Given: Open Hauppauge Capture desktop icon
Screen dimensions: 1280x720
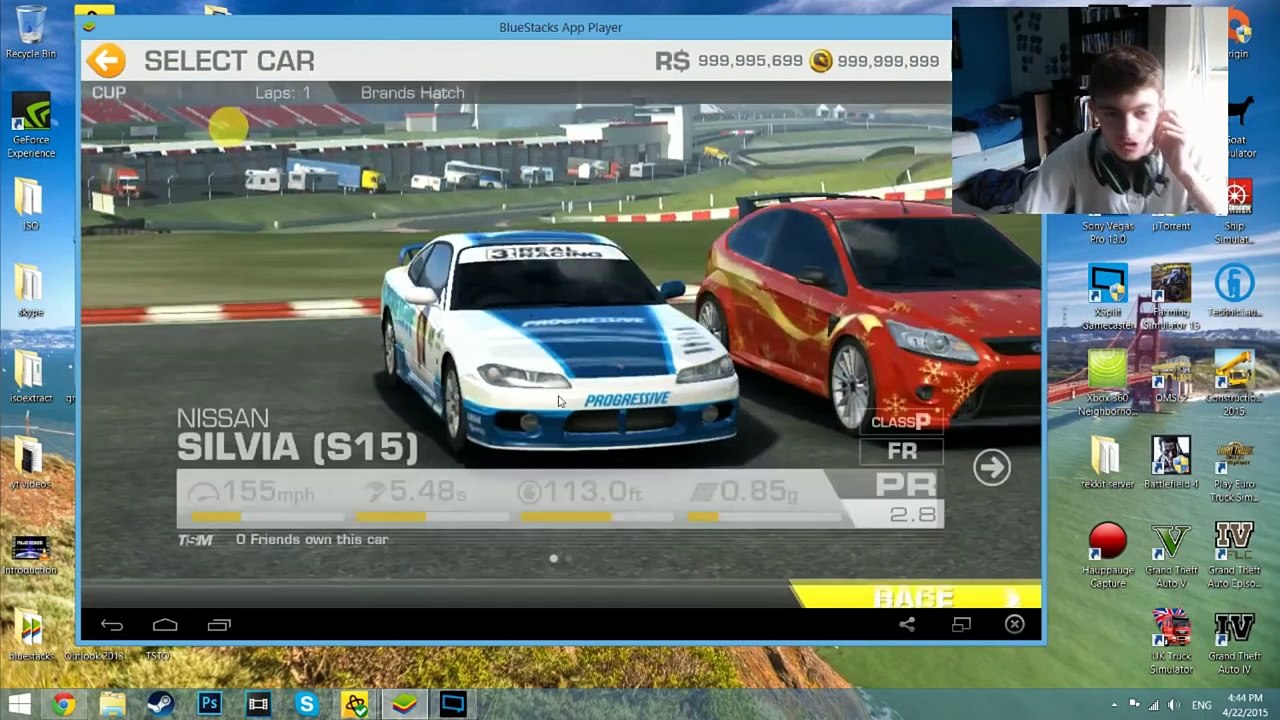Looking at the screenshot, I should (x=1108, y=556).
